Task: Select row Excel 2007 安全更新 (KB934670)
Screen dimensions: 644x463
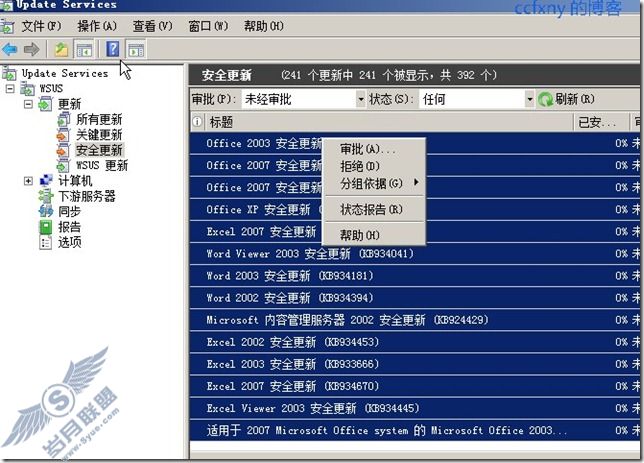Action: click(415, 386)
